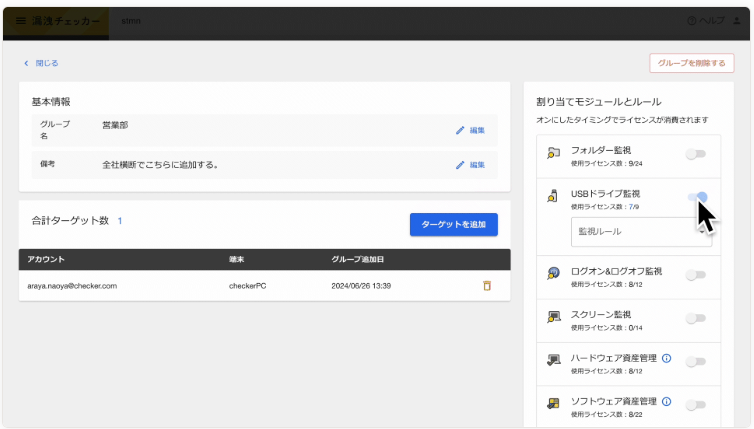Click the アカウント column header
The image size is (754, 429).
coord(46,259)
